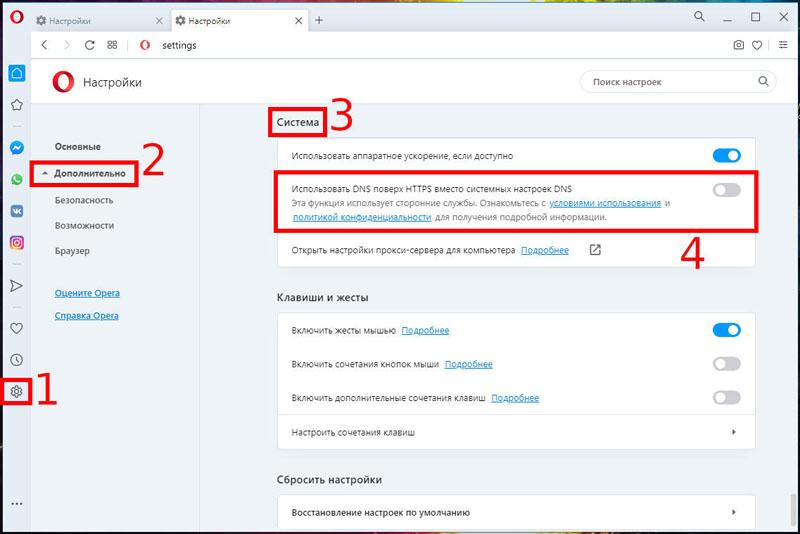The image size is (800, 534).
Task: Open VK in sidebar
Action: [x=17, y=211]
